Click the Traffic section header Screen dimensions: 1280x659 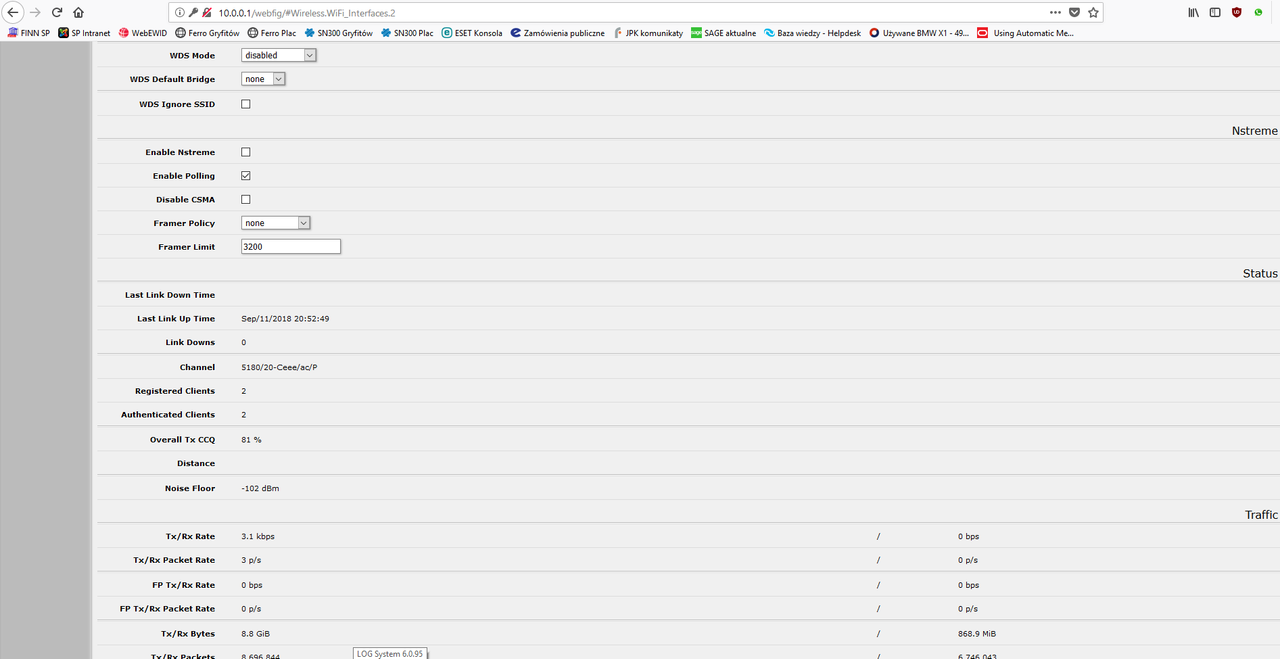coord(1261,515)
